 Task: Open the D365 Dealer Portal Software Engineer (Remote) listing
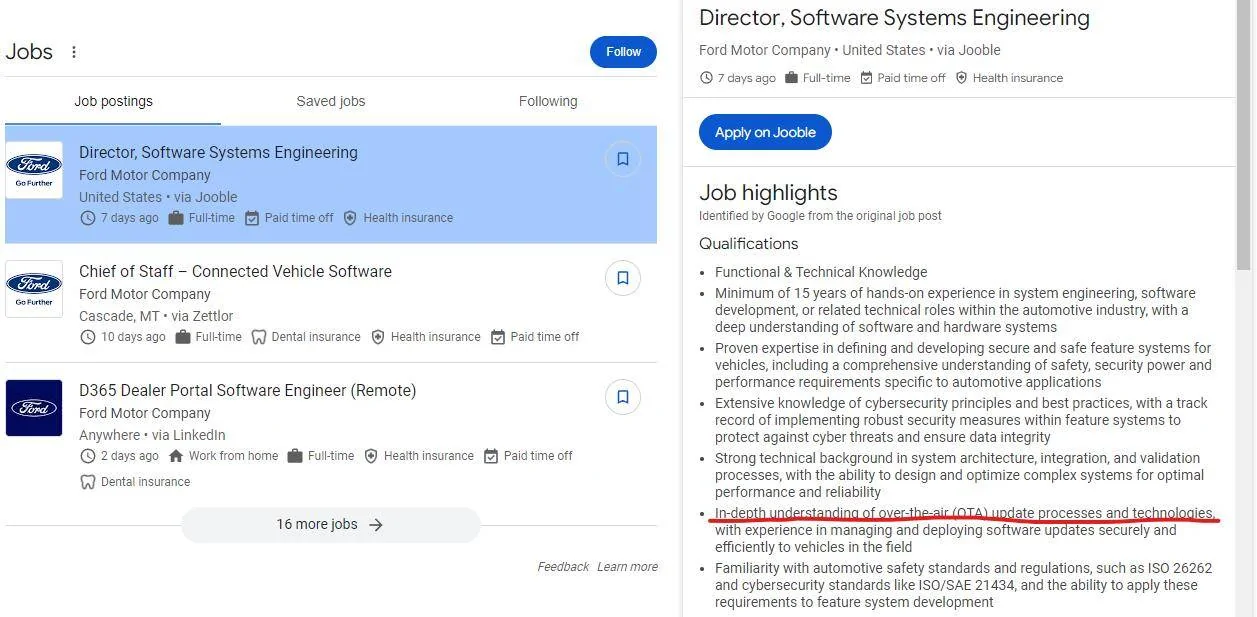[247, 390]
